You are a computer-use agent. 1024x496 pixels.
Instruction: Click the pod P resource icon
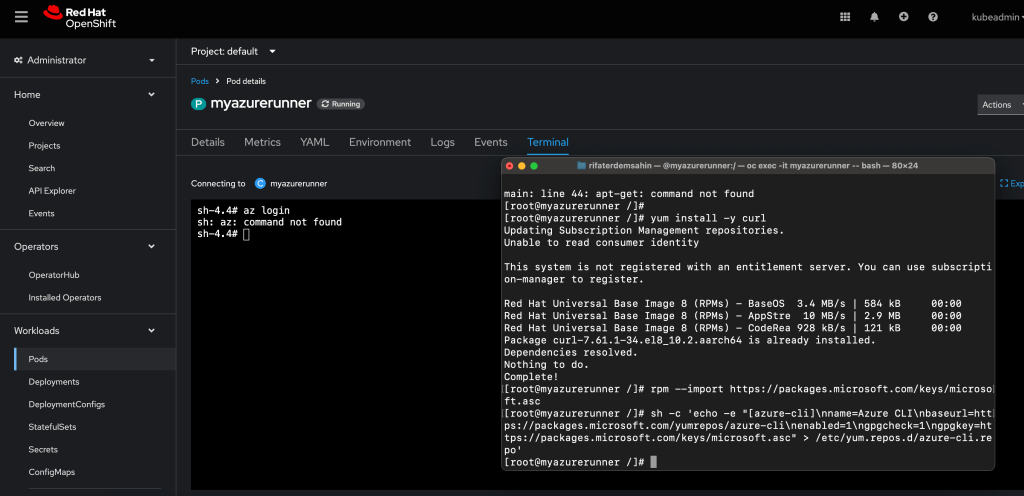(198, 104)
